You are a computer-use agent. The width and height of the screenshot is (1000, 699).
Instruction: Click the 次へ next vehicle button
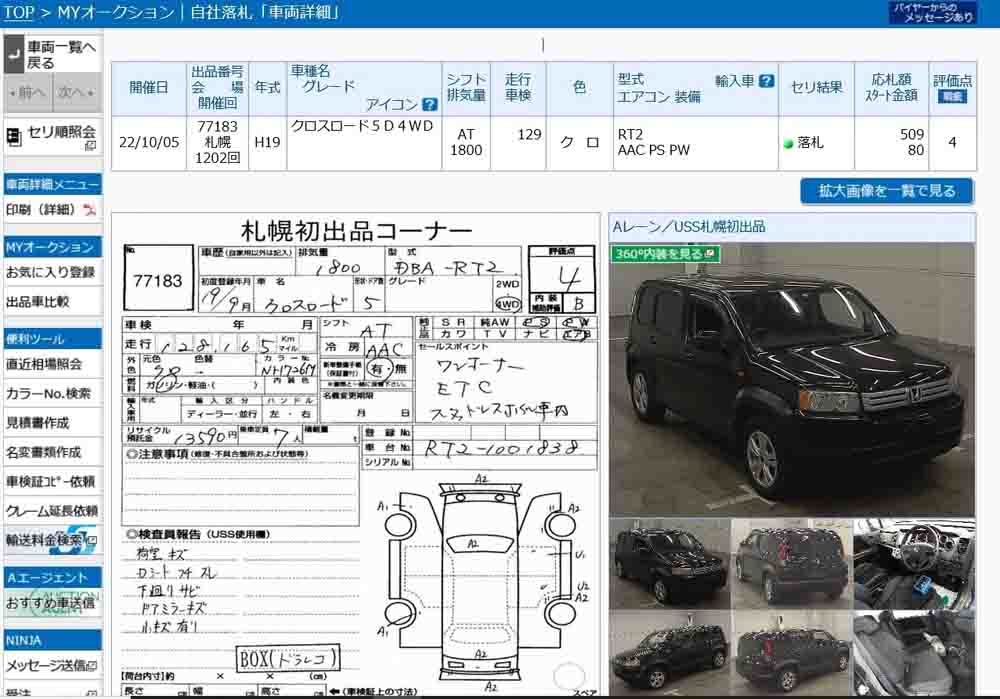coord(77,92)
